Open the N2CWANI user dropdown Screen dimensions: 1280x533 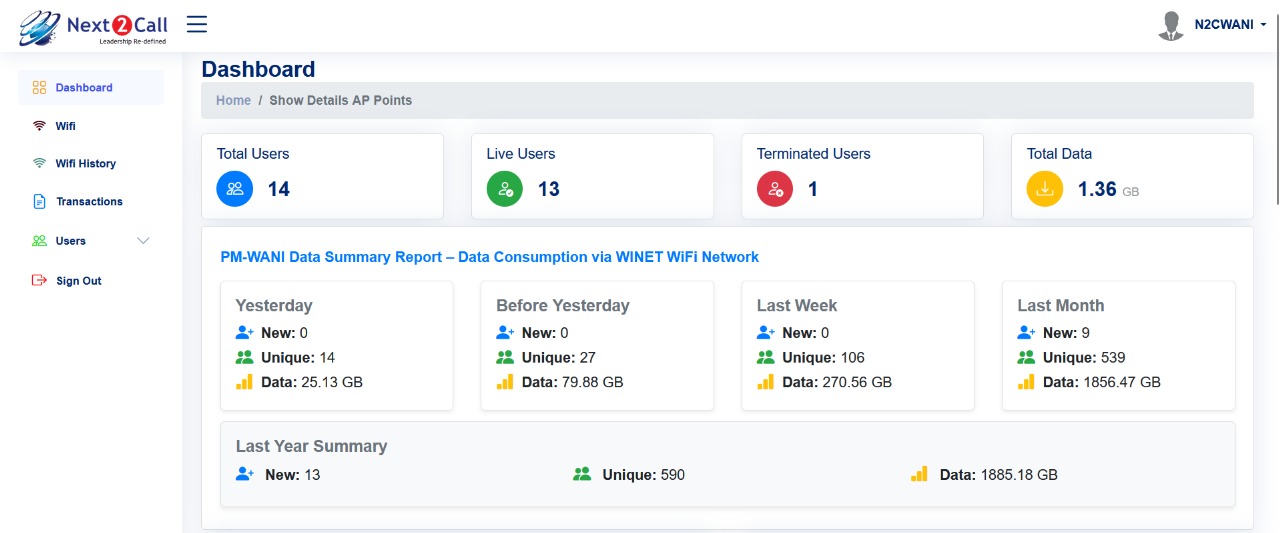click(x=1230, y=25)
